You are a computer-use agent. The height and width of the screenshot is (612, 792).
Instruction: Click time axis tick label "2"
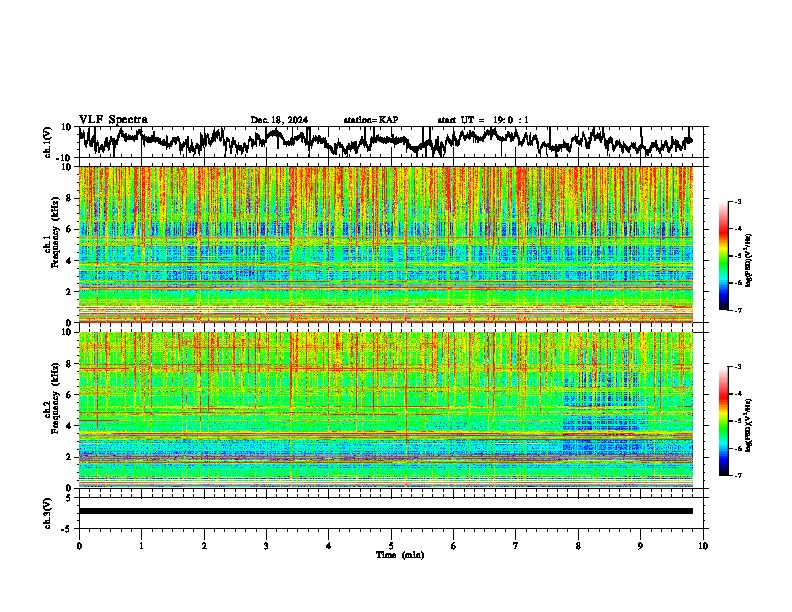pyautogui.click(x=204, y=546)
